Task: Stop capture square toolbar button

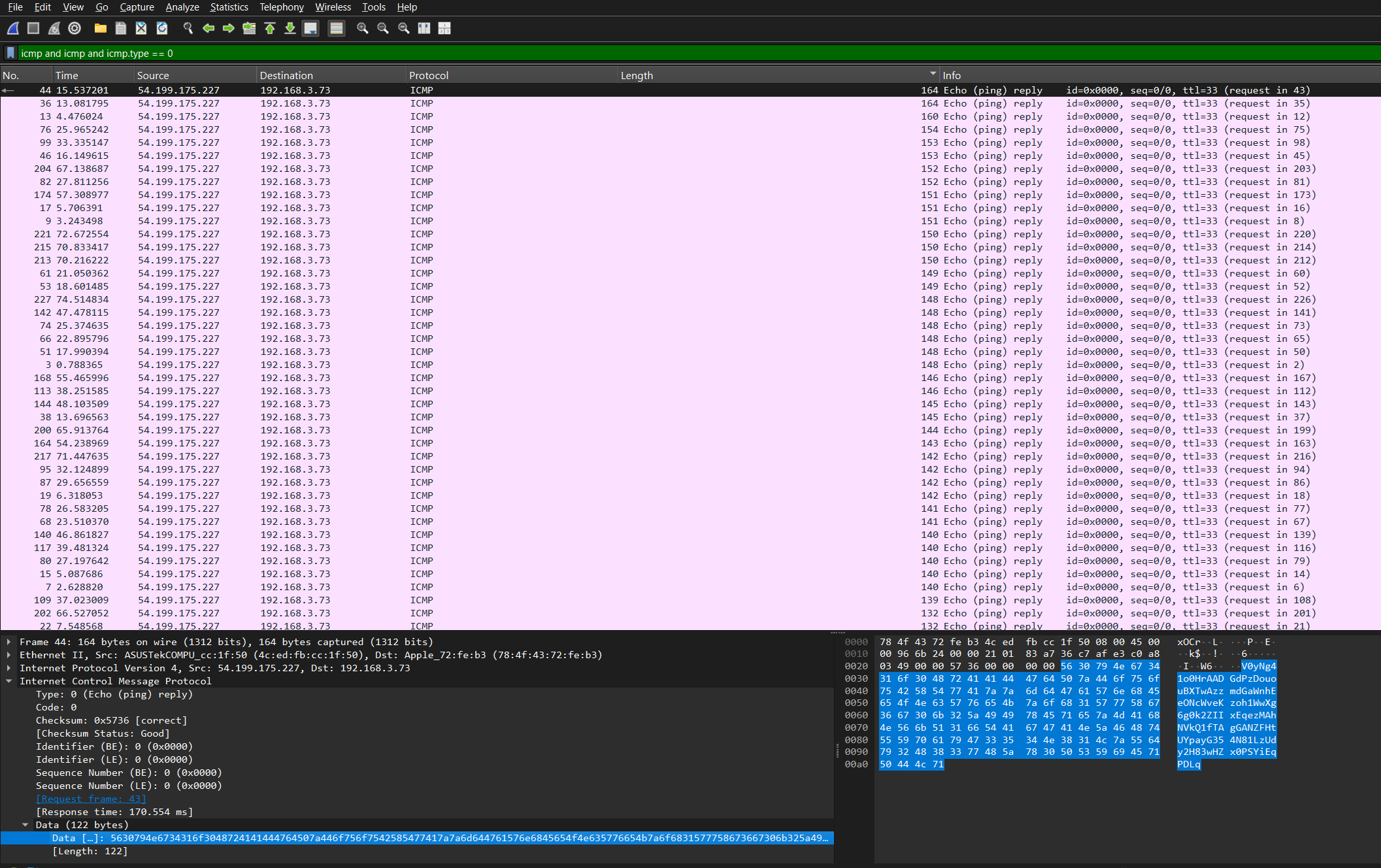Action: click(x=33, y=28)
